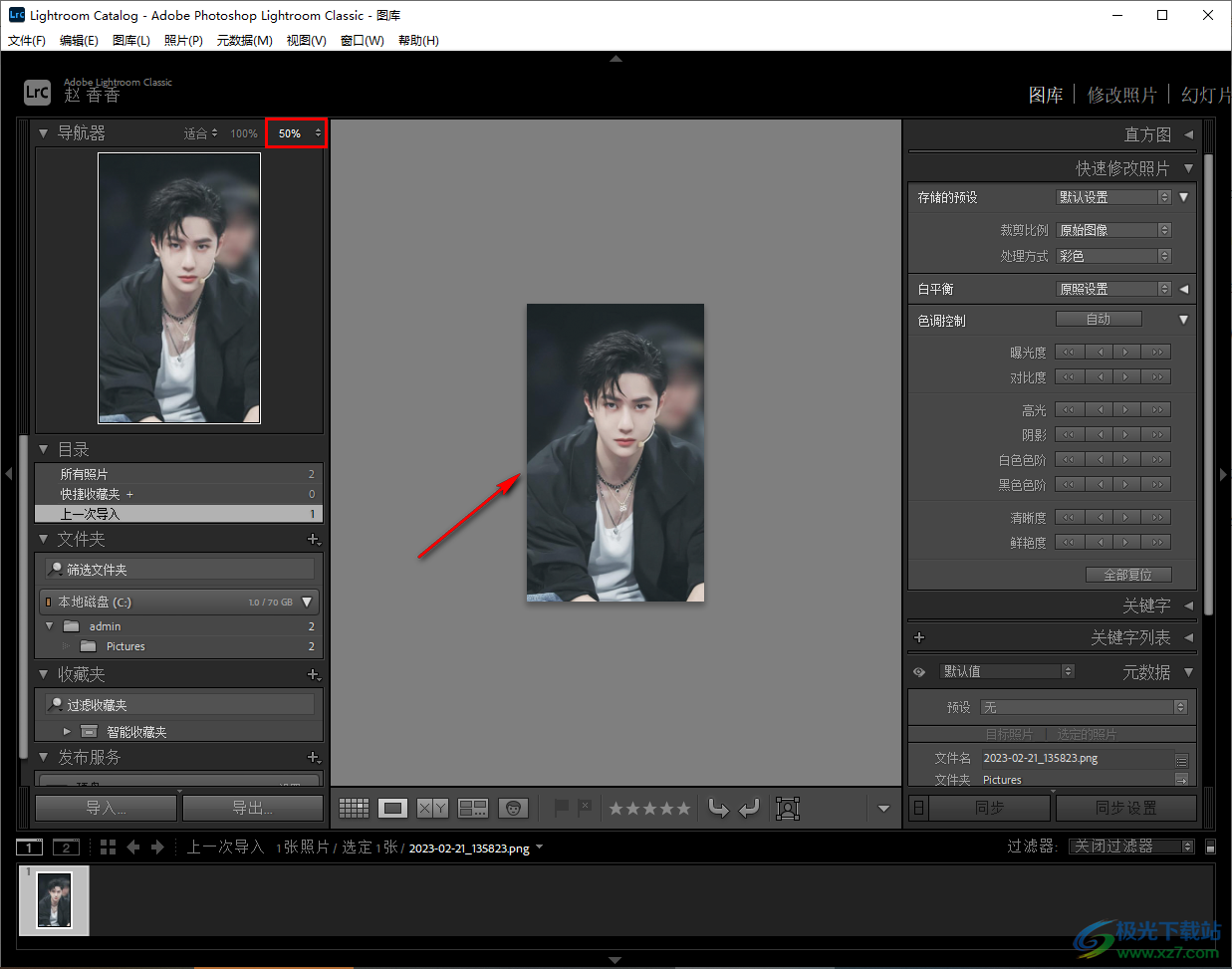This screenshot has height=969, width=1232.
Task: Toggle metadata eye icon display
Action: [x=919, y=672]
